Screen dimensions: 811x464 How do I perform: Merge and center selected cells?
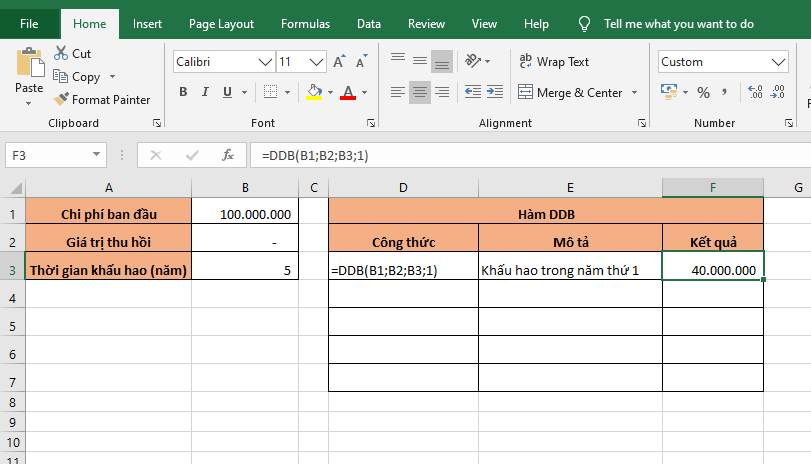pyautogui.click(x=570, y=93)
